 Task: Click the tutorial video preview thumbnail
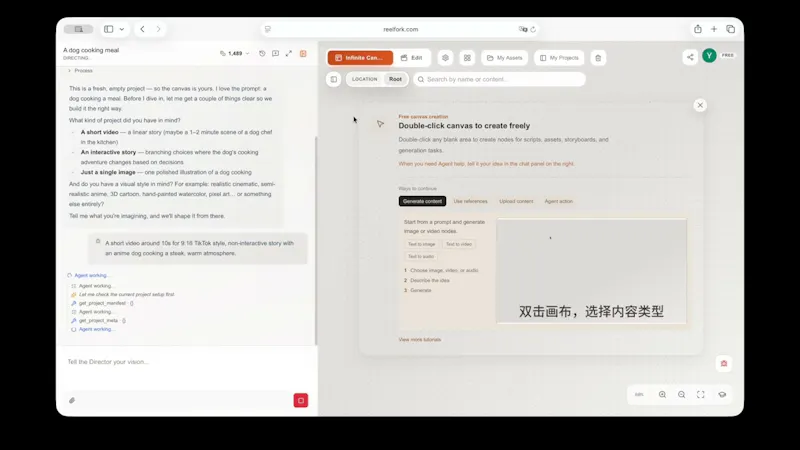point(591,271)
